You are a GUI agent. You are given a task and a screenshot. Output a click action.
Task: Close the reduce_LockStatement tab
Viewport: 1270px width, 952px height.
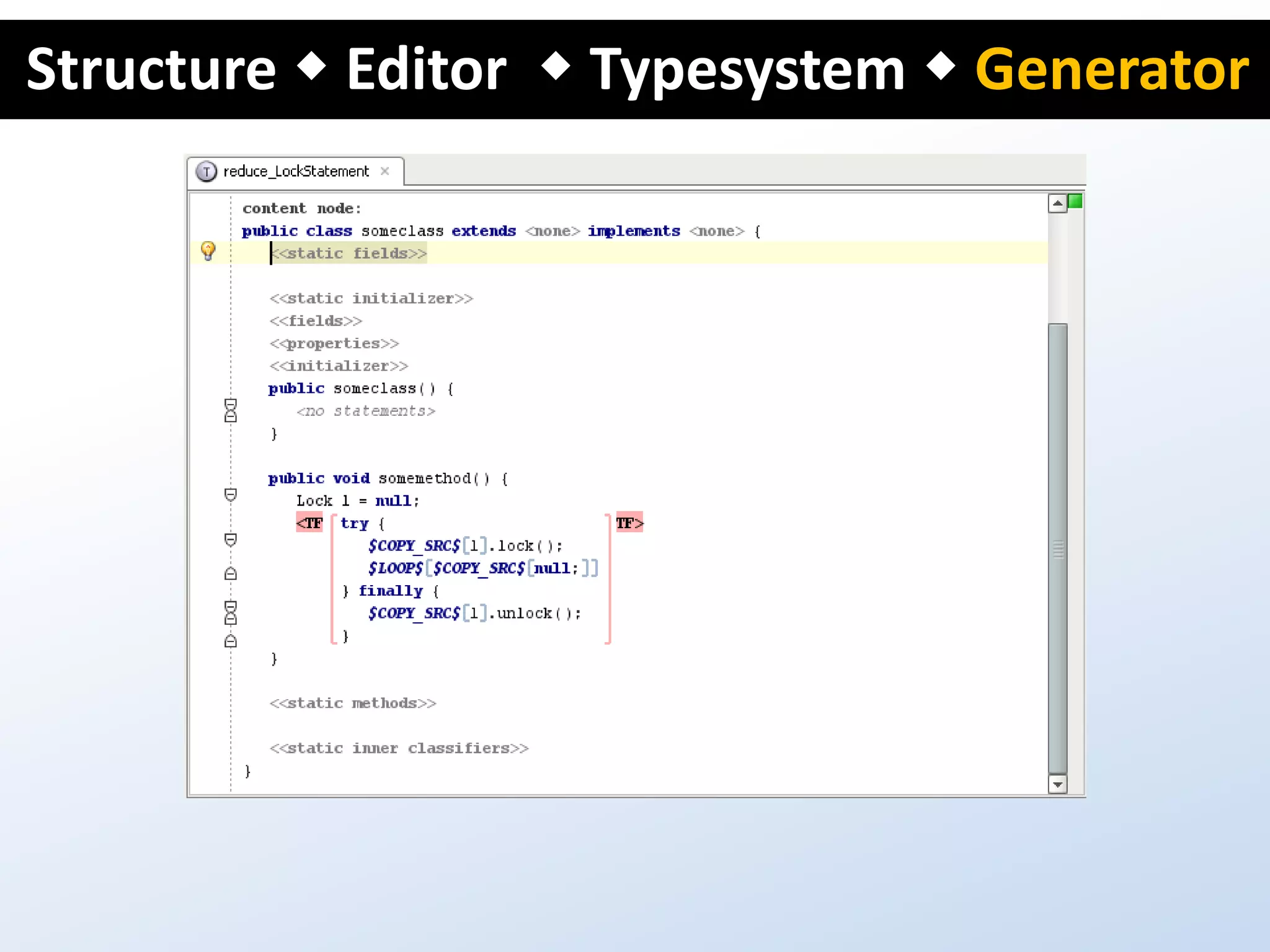pyautogui.click(x=384, y=171)
